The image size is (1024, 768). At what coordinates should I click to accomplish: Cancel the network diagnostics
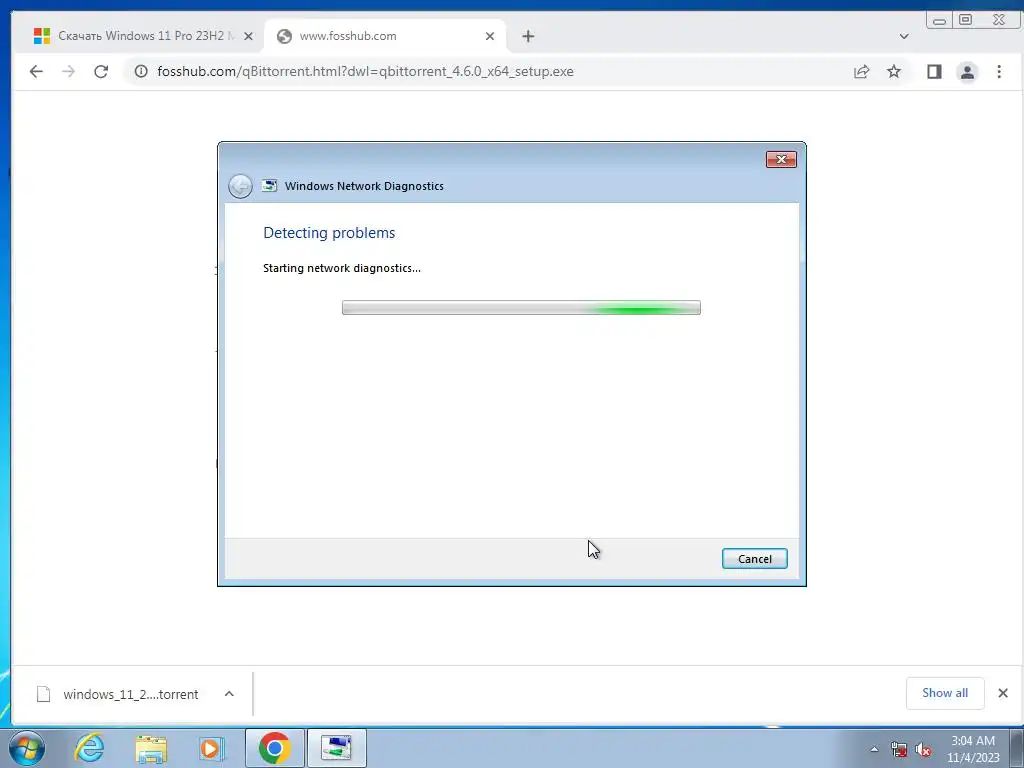click(x=754, y=559)
